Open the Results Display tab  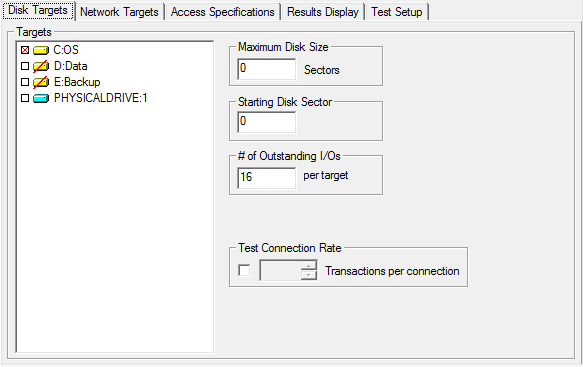pos(323,12)
